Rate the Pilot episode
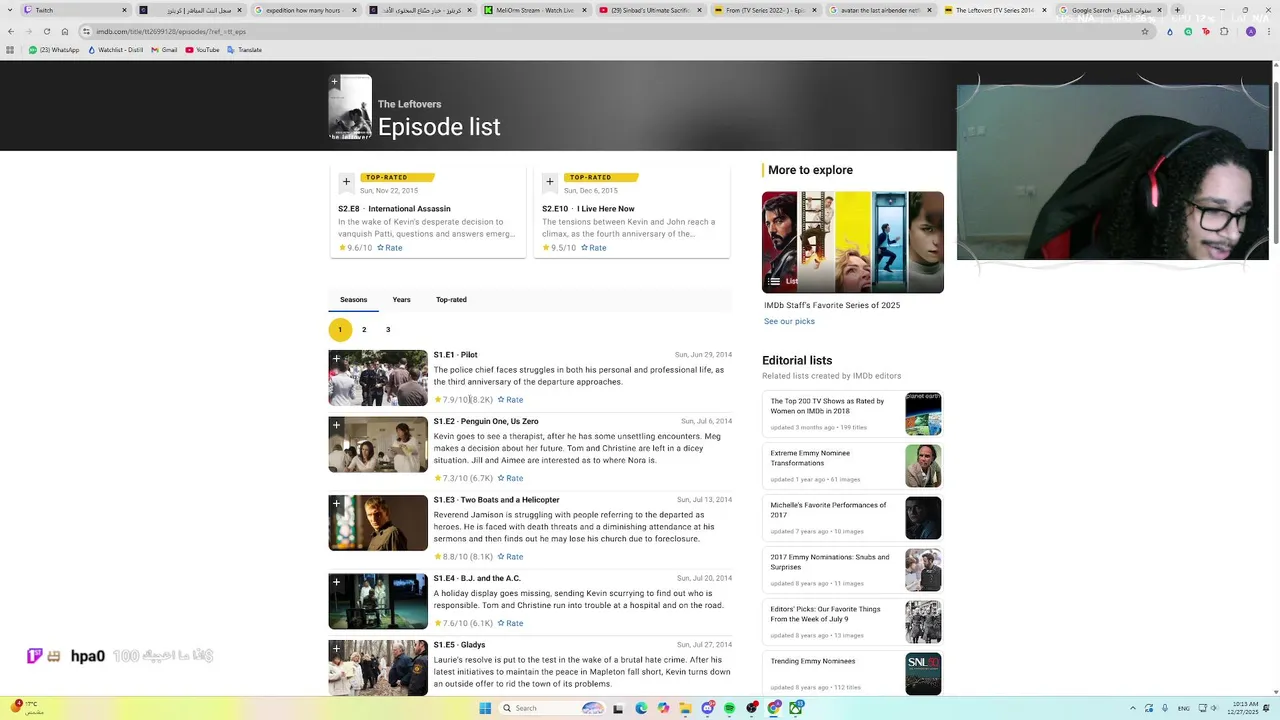 click(511, 400)
